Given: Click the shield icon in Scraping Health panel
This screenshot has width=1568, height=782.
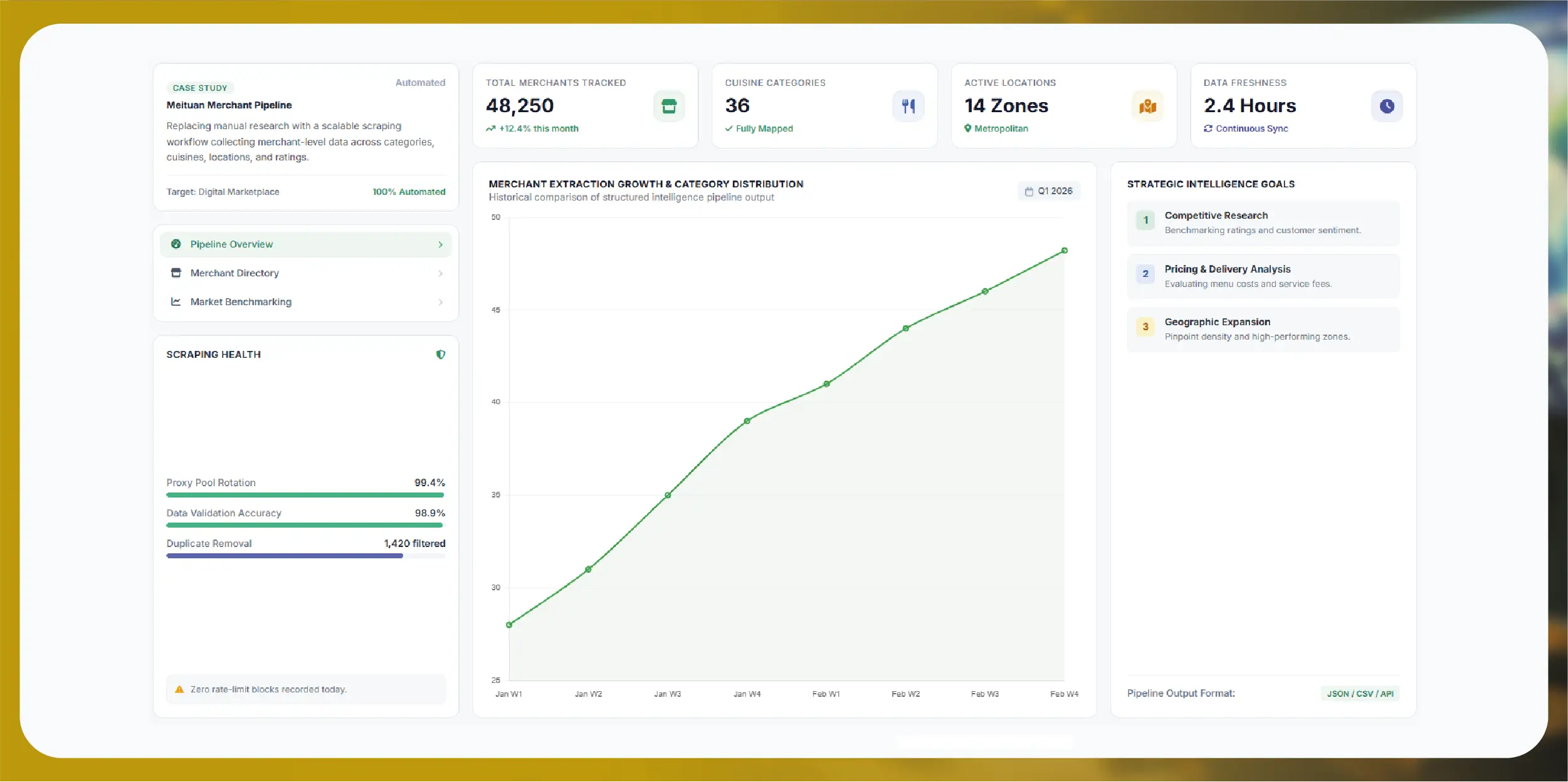Looking at the screenshot, I should [441, 355].
